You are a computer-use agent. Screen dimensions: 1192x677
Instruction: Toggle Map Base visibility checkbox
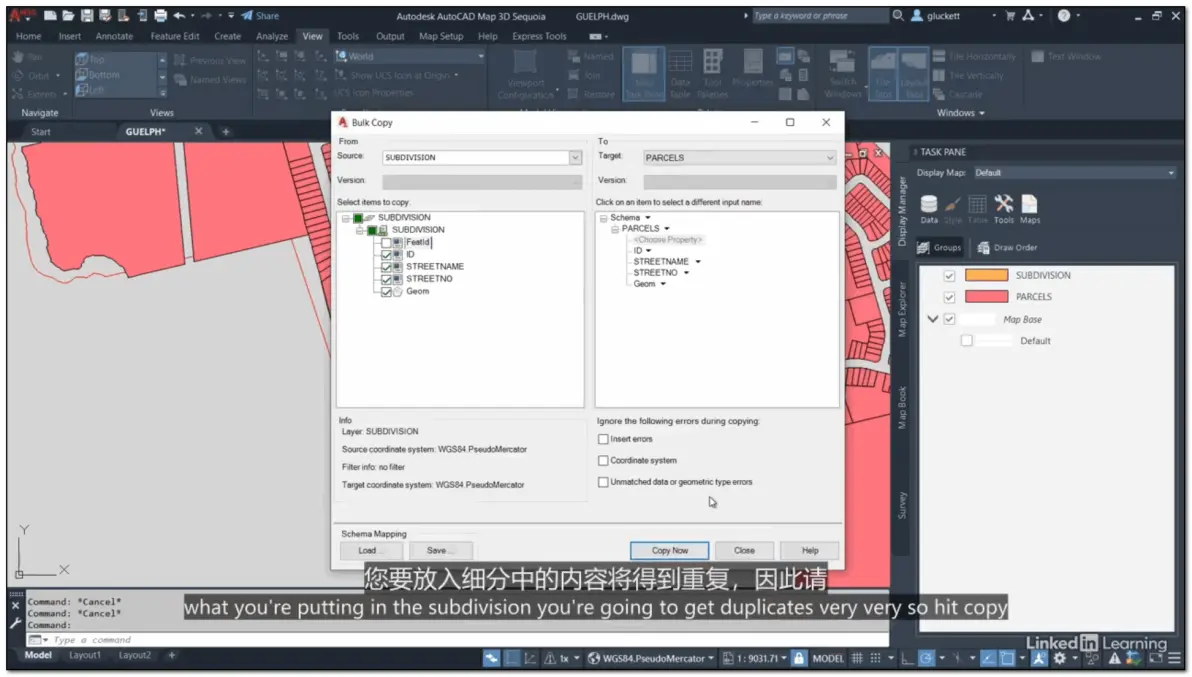click(x=949, y=319)
